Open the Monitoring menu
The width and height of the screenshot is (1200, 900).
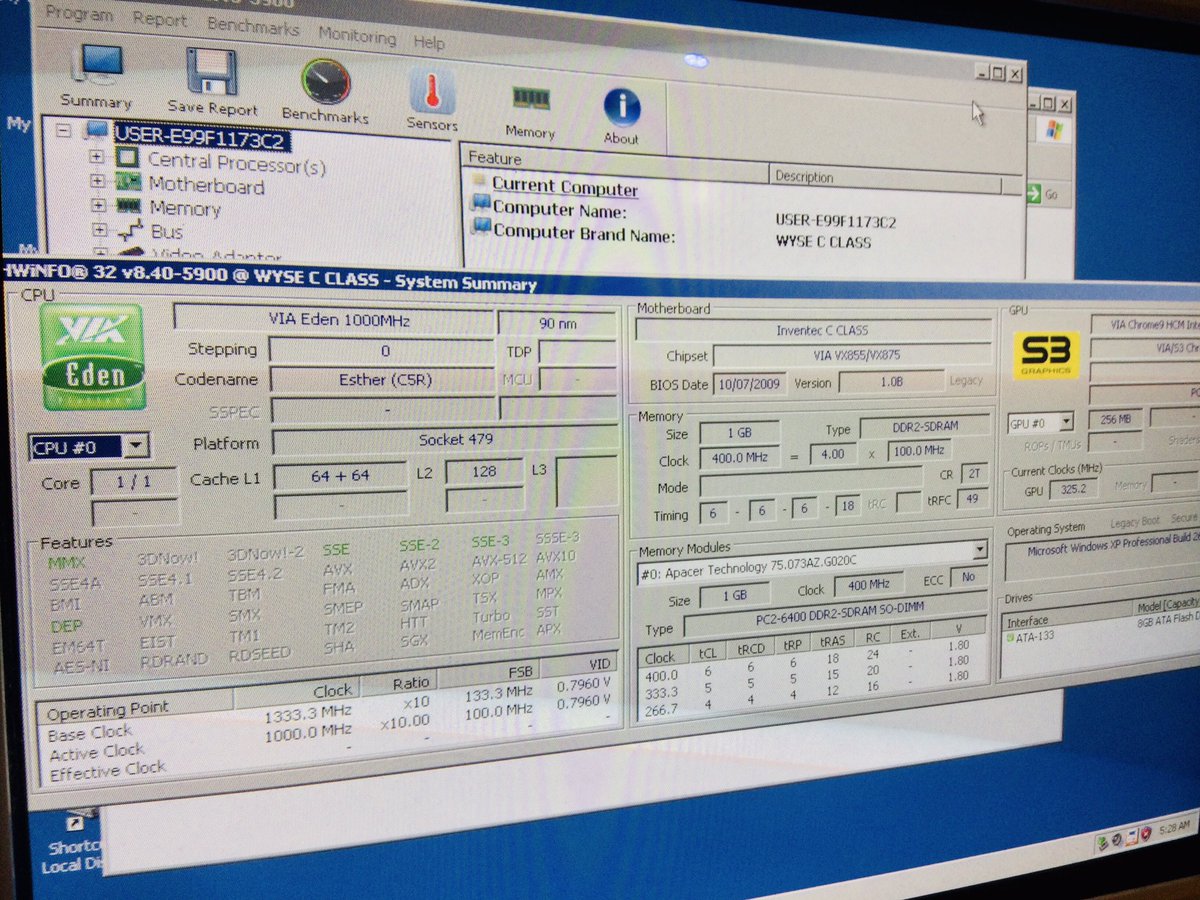[357, 35]
